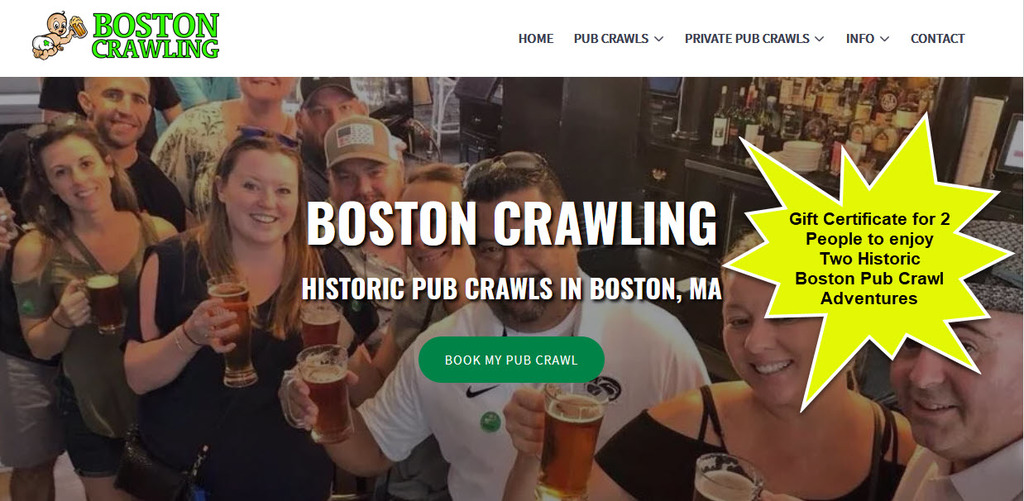
Task: Click the Book My Pub Crawl button
Action: 511,360
